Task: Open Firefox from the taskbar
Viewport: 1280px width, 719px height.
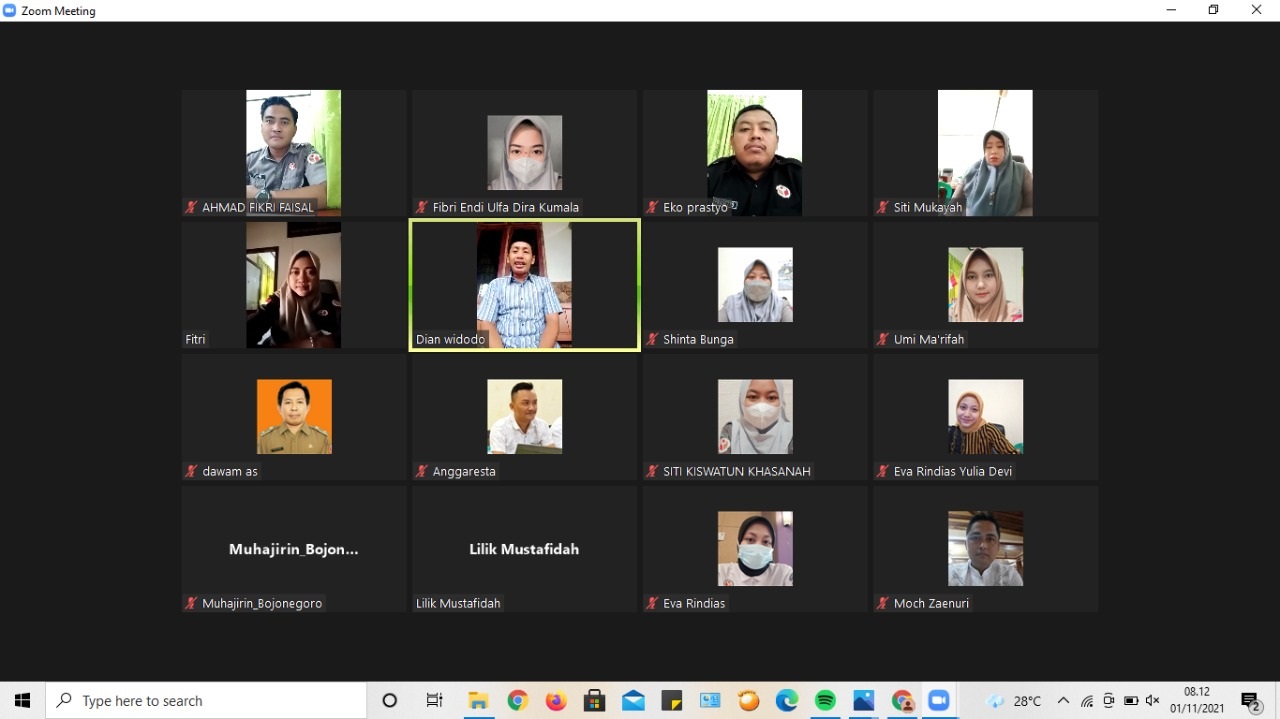Action: 556,701
